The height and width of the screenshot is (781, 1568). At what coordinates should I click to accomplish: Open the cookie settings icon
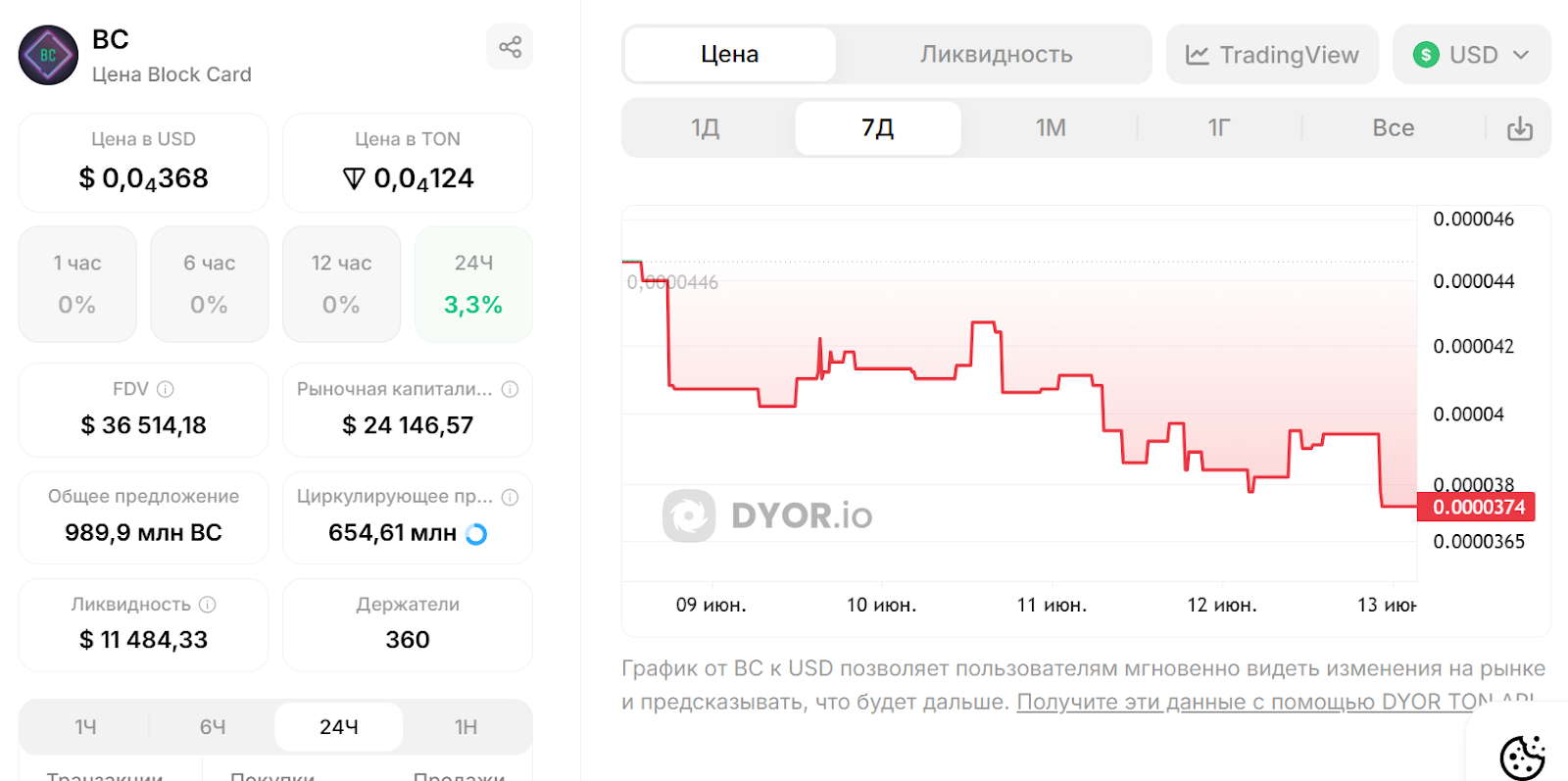(x=1522, y=757)
